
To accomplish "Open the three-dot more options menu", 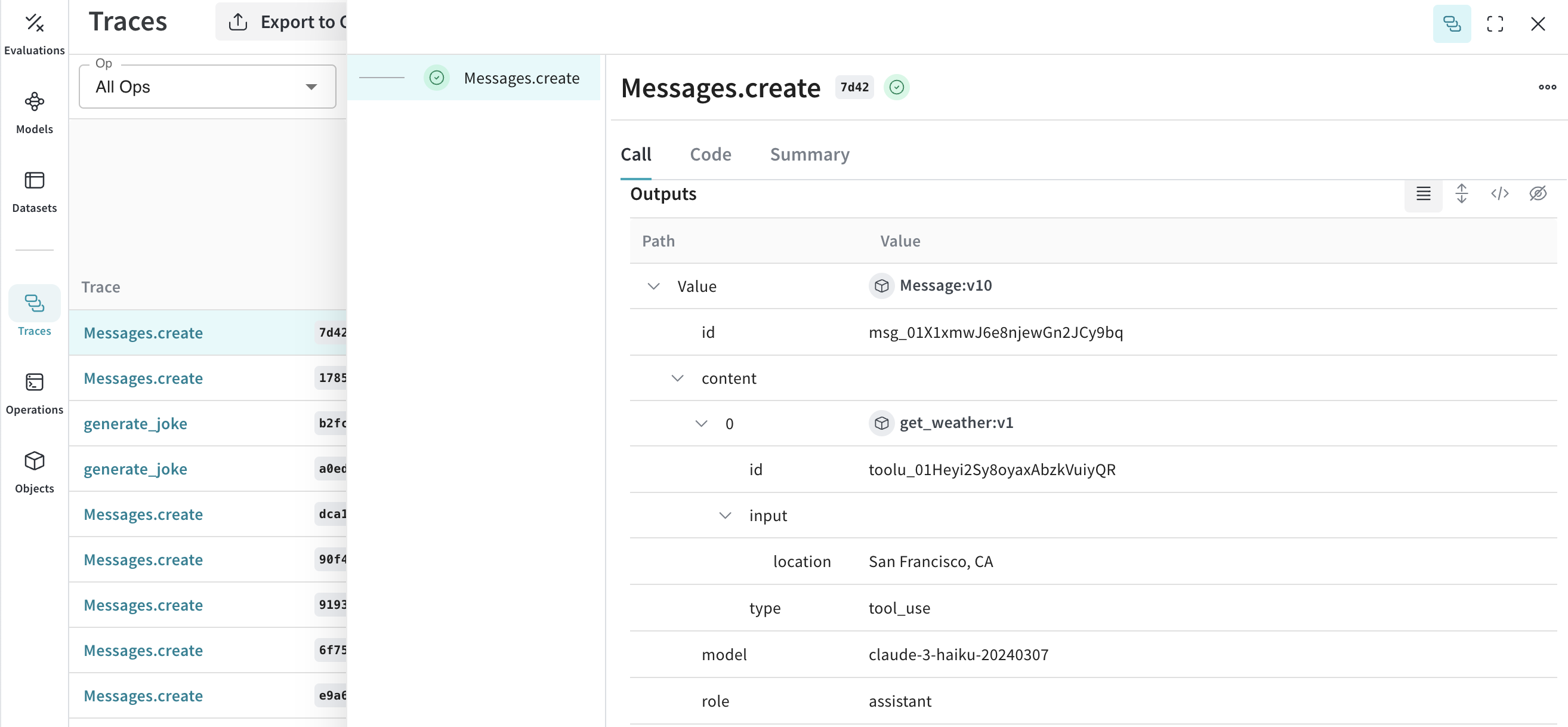I will (1547, 87).
